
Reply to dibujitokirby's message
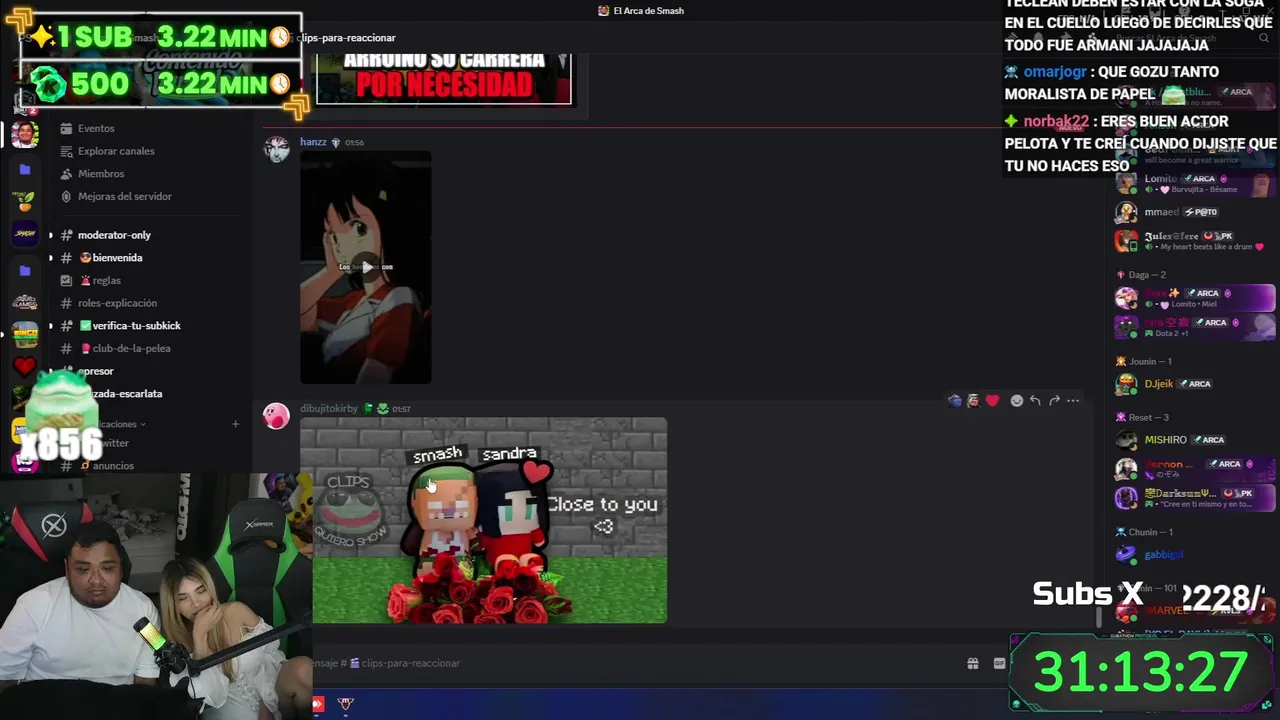coord(1035,401)
